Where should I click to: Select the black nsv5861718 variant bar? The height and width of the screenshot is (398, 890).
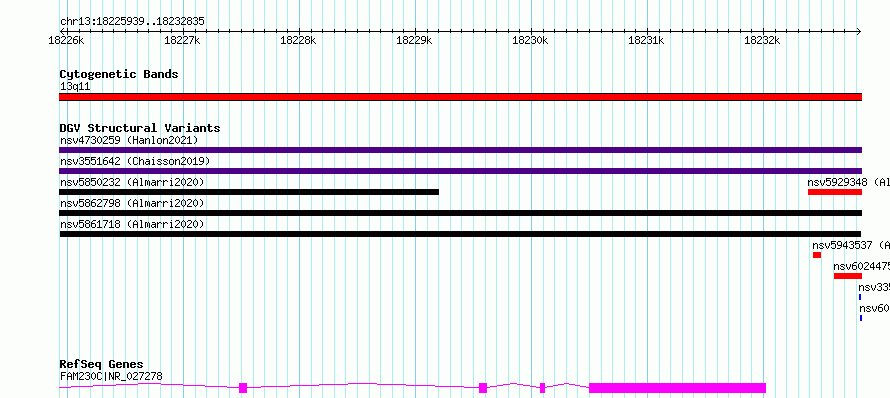(x=460, y=234)
